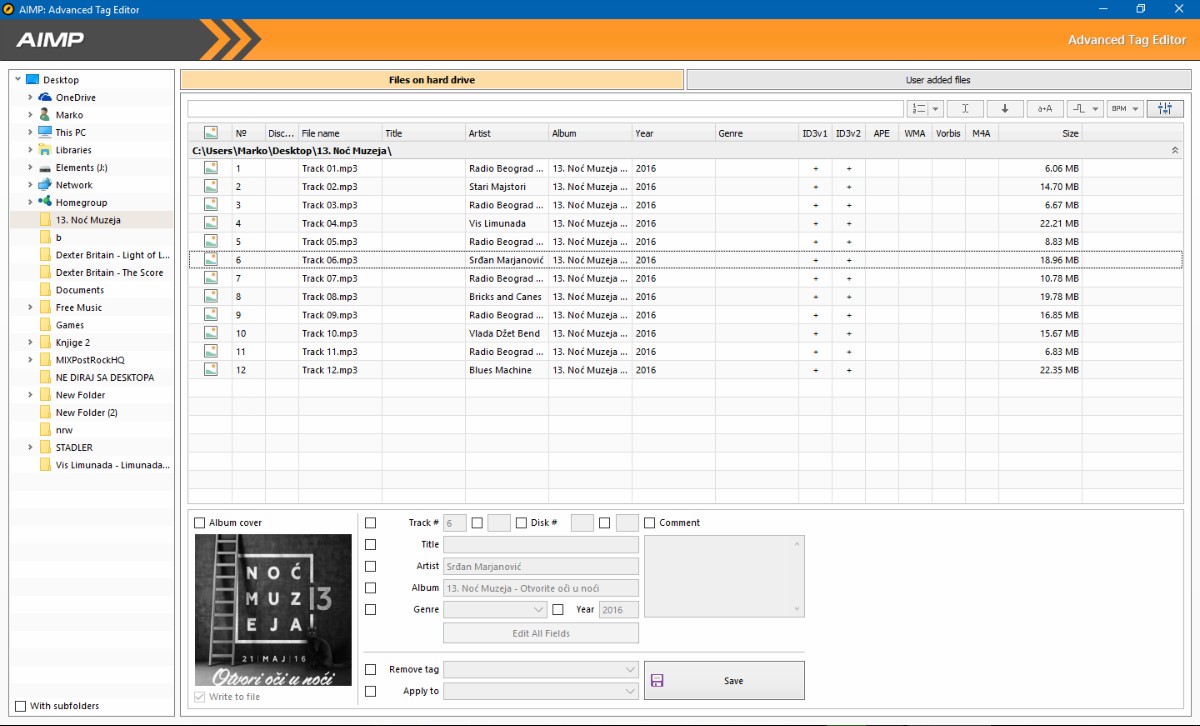1200x726 pixels.
Task: Tick the Remove tag checkbox
Action: coord(371,669)
